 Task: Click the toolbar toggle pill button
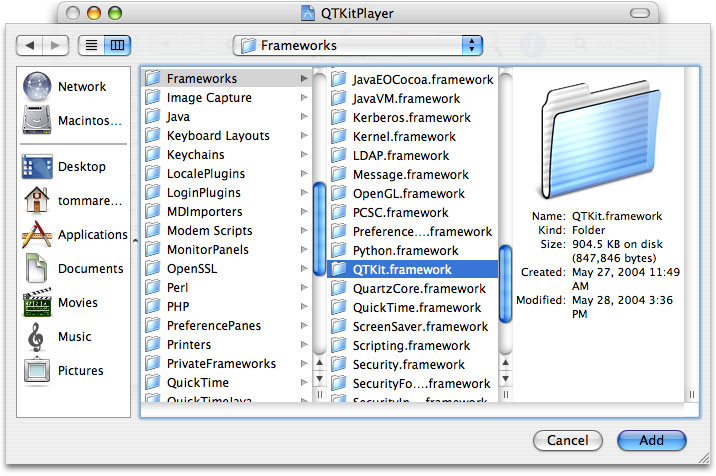(x=639, y=13)
